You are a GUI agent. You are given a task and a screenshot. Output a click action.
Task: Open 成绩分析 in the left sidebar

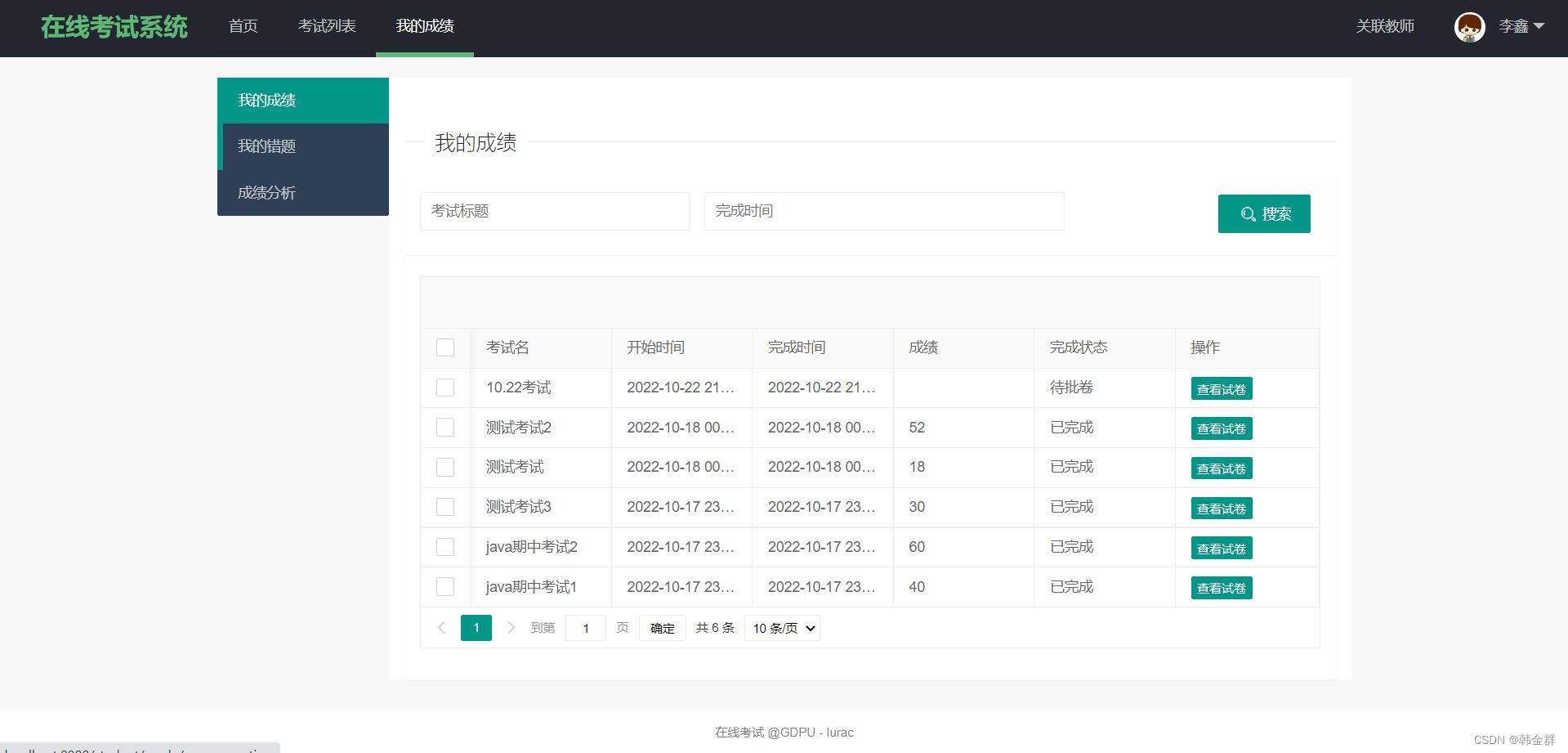coord(303,193)
